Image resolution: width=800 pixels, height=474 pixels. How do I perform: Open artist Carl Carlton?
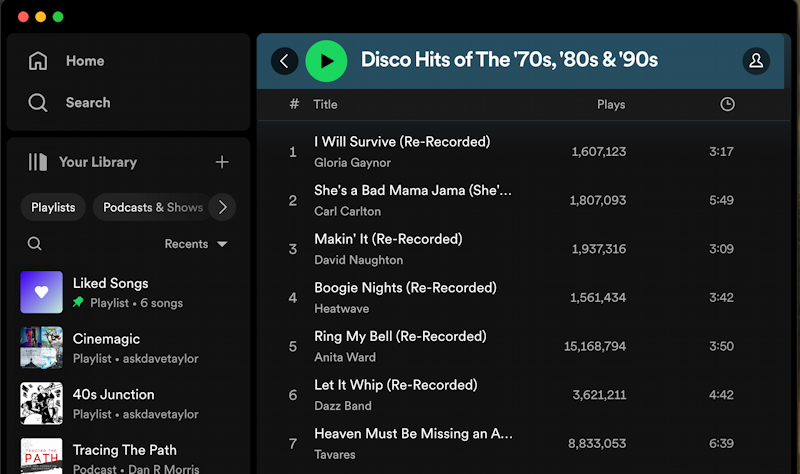tap(347, 211)
